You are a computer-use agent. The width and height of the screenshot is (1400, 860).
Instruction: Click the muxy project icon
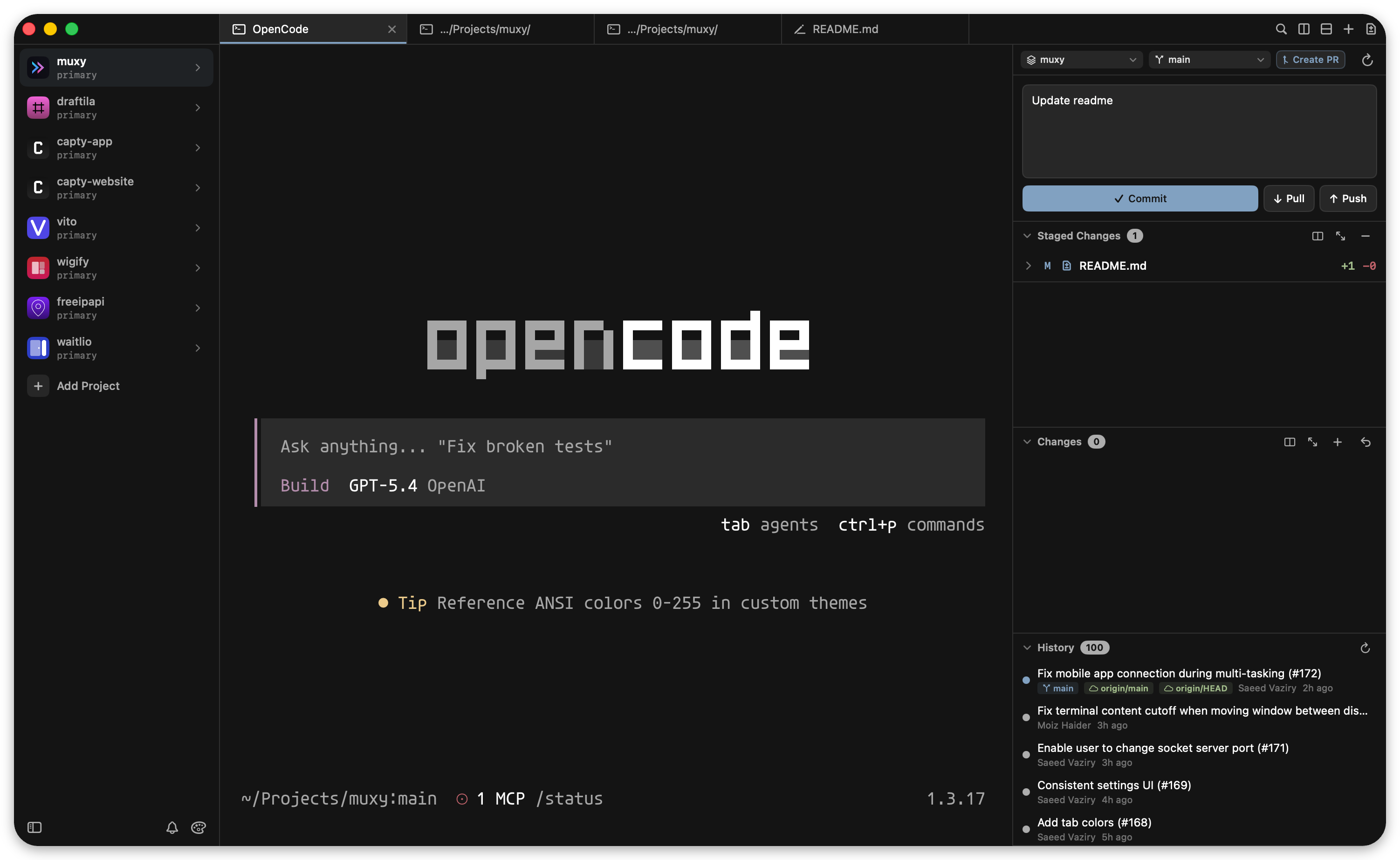tap(38, 68)
